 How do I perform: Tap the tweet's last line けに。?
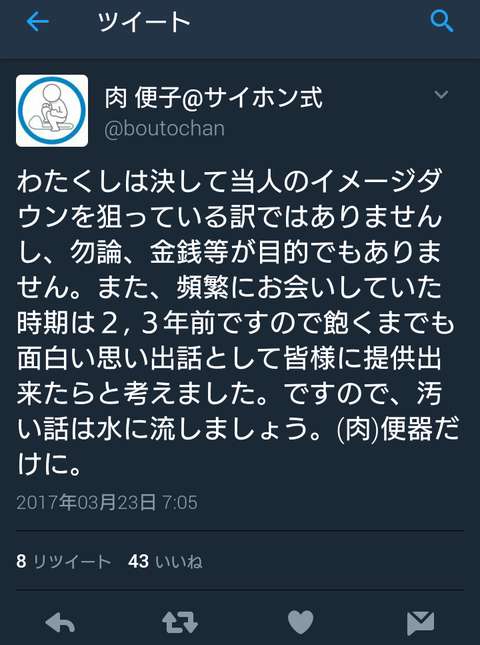click(50, 464)
